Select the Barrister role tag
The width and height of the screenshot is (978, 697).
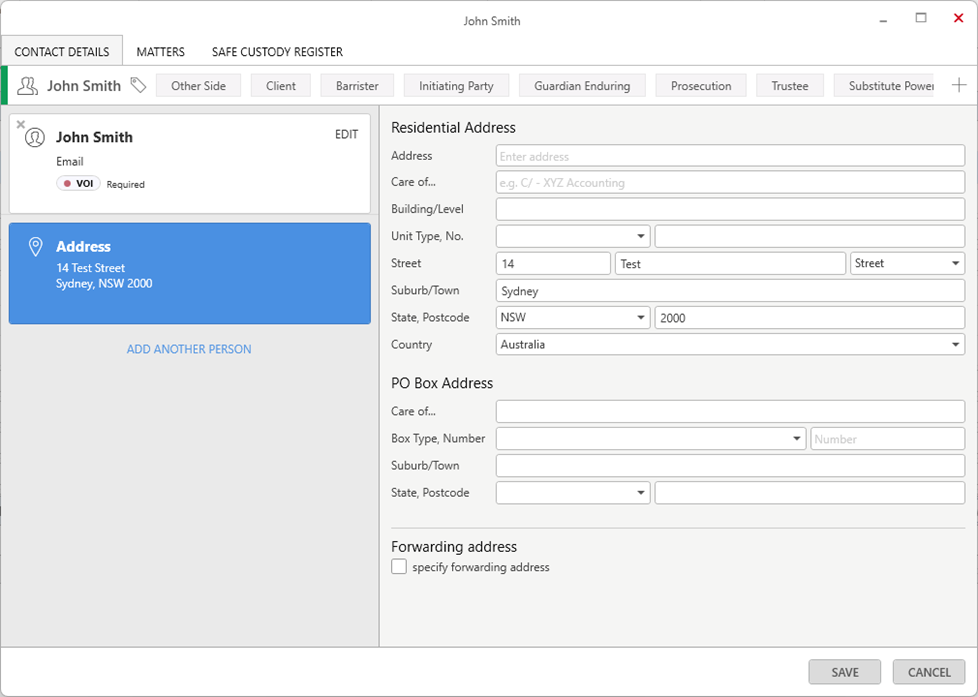click(x=357, y=85)
